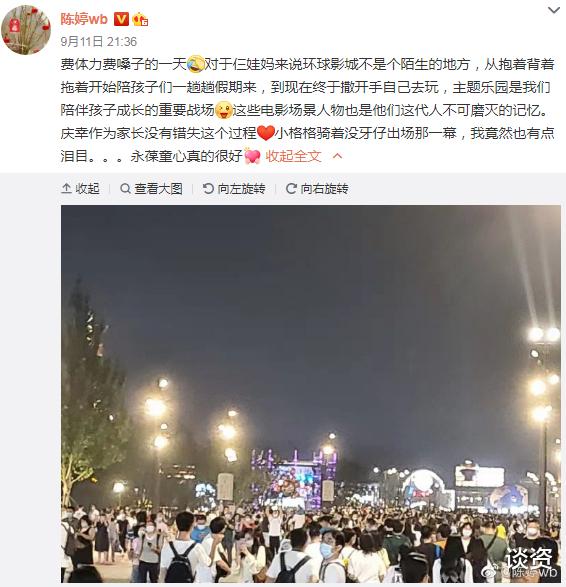
Task: Click the red heart emoji in the text
Action: click(x=266, y=133)
